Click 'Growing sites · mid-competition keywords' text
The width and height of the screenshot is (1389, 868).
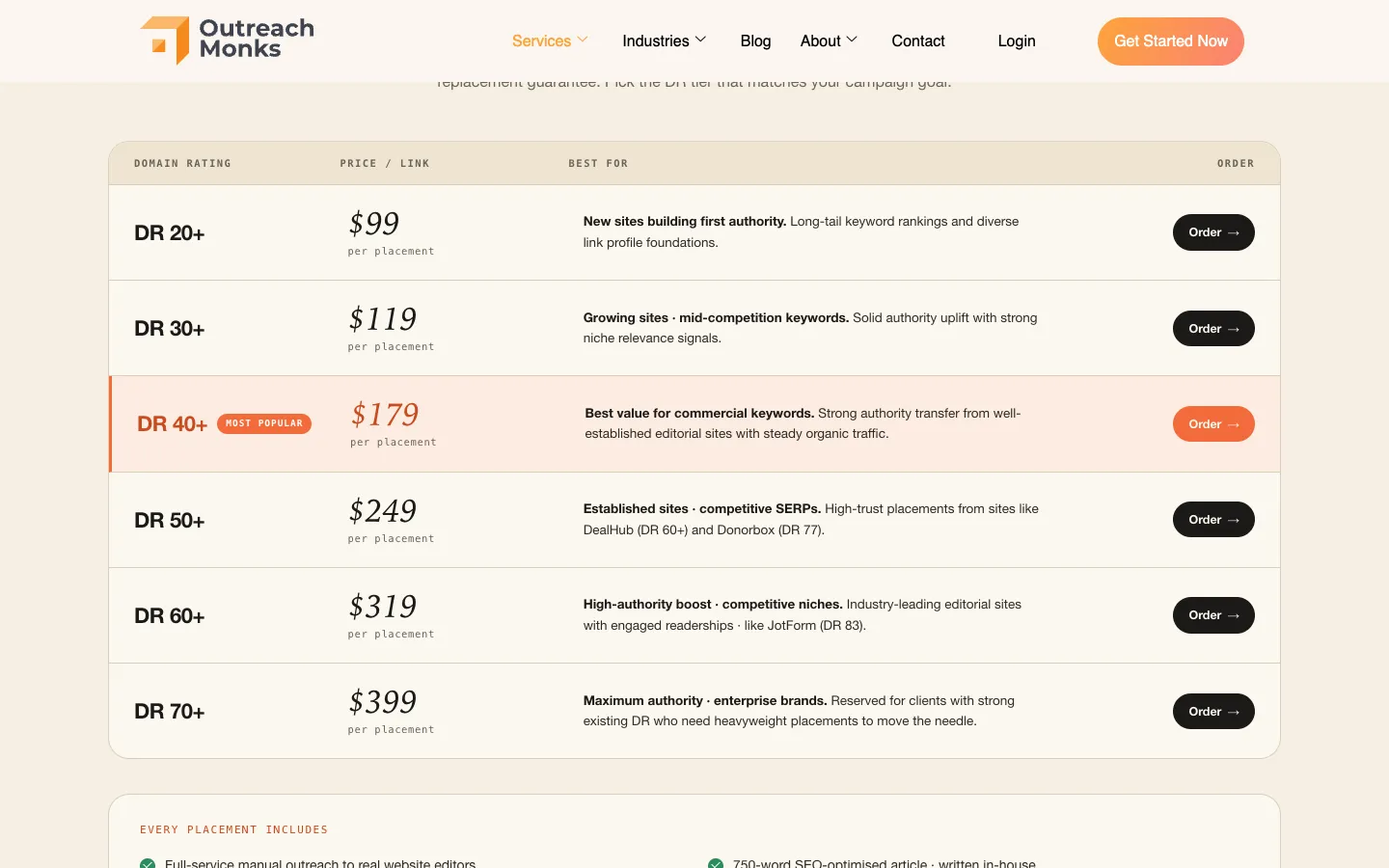[716, 318]
